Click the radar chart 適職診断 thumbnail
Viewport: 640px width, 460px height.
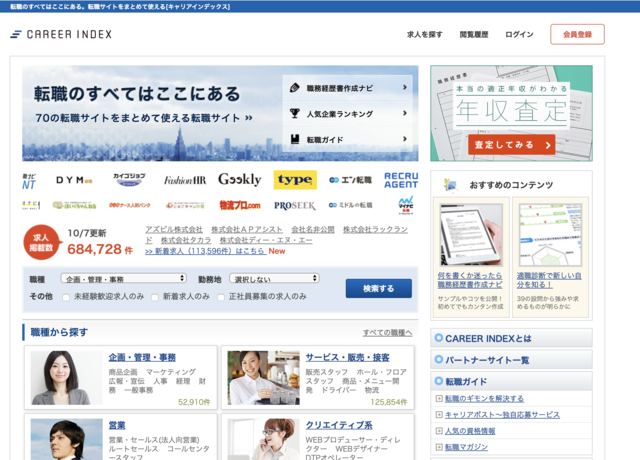click(550, 235)
